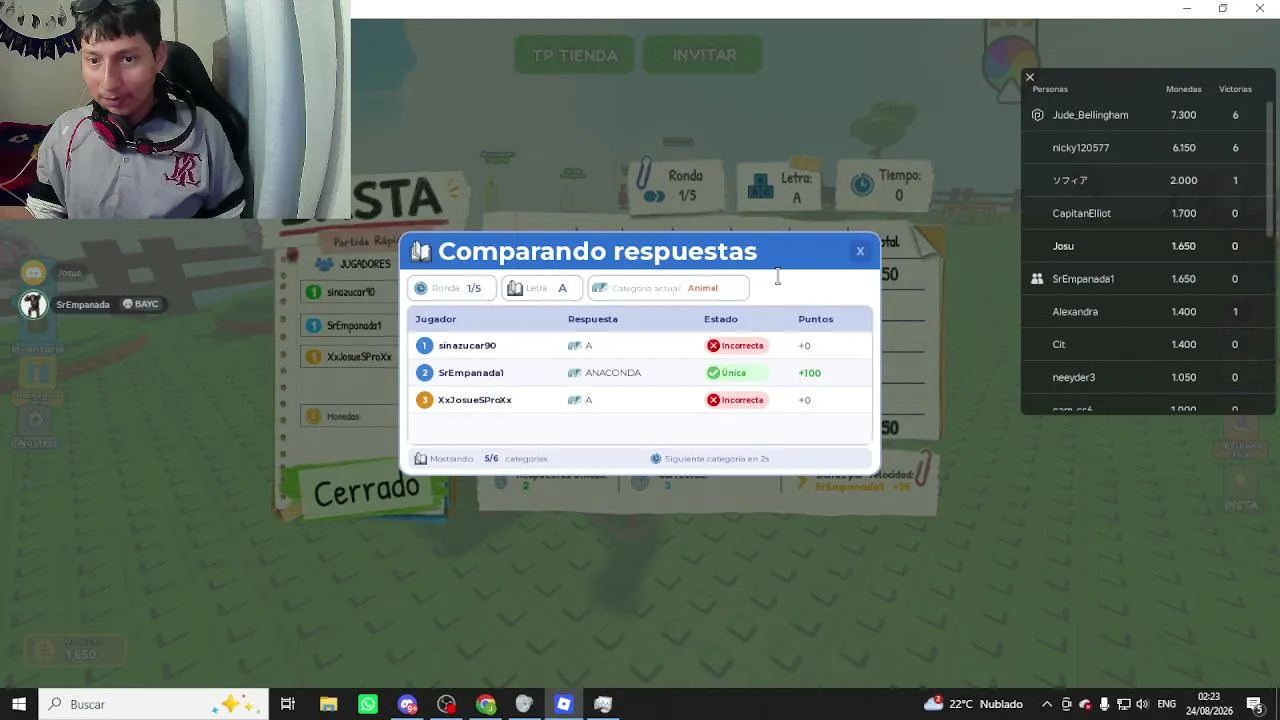Image resolution: width=1280 pixels, height=720 pixels.
Task: Open the weather widget showing 22°C Nublado
Action: [x=974, y=704]
